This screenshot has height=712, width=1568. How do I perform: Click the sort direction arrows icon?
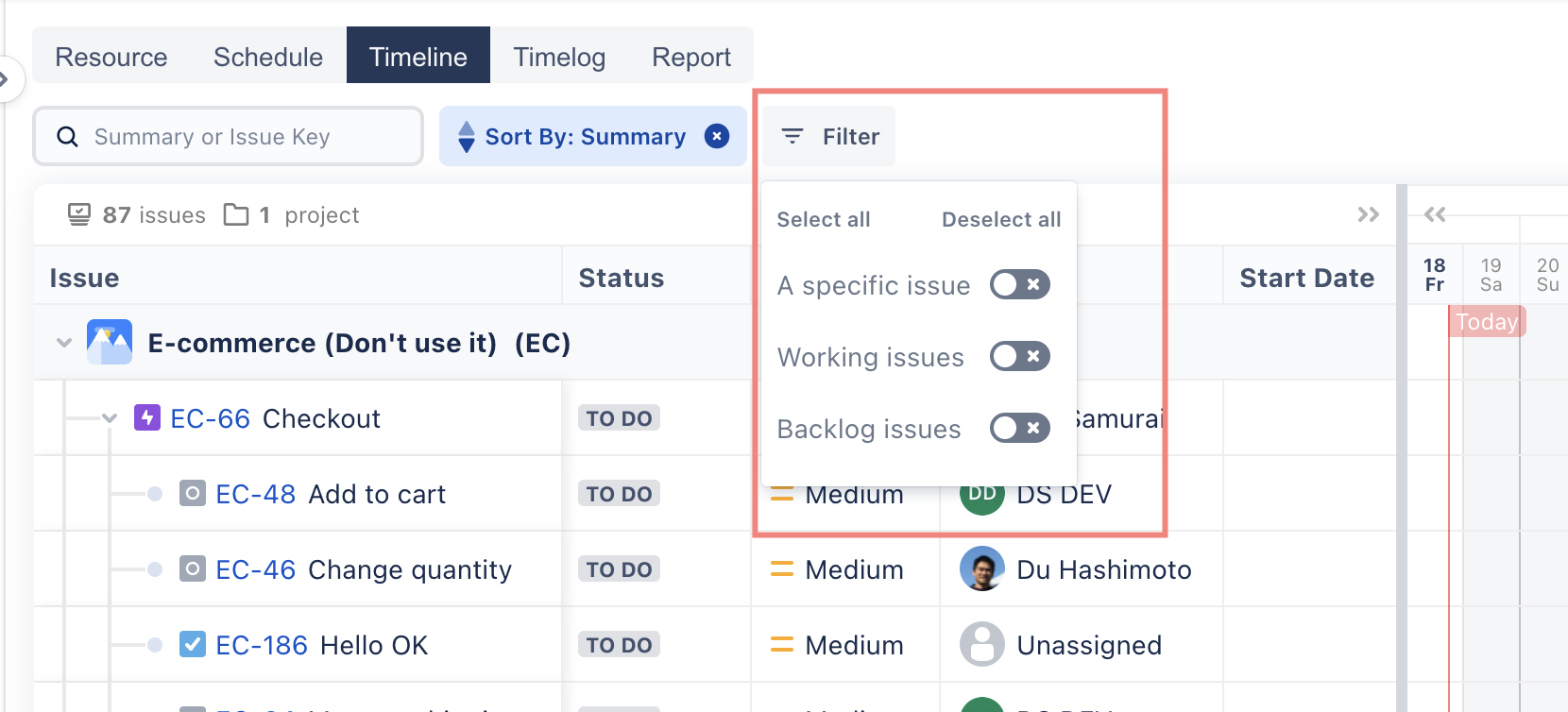467,137
